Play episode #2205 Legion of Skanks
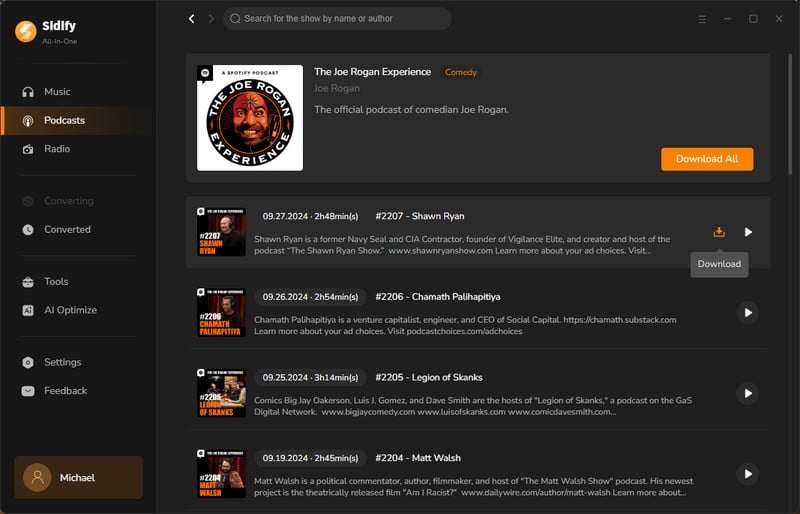 pos(748,394)
